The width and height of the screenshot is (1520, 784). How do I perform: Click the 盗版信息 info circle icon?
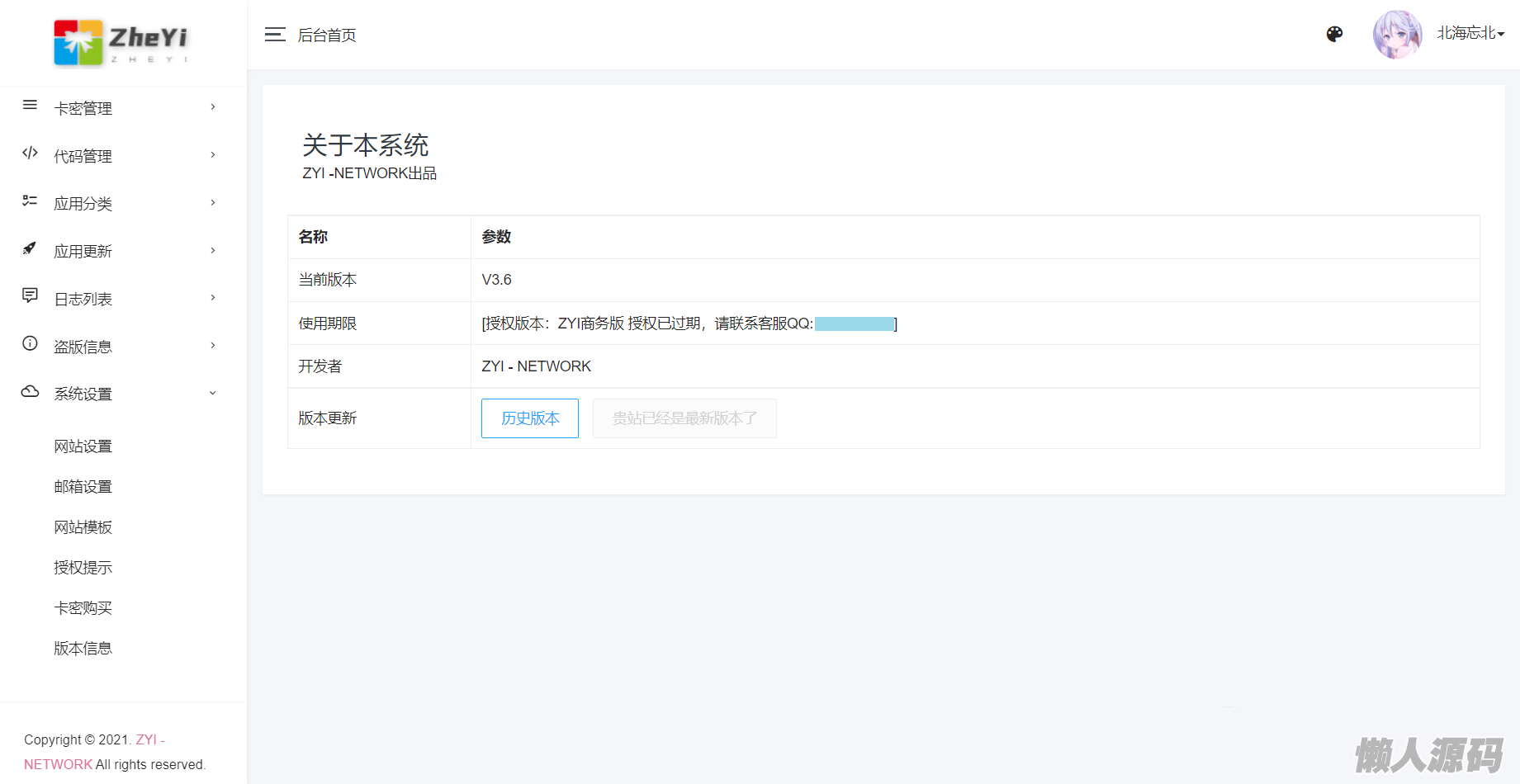30,344
